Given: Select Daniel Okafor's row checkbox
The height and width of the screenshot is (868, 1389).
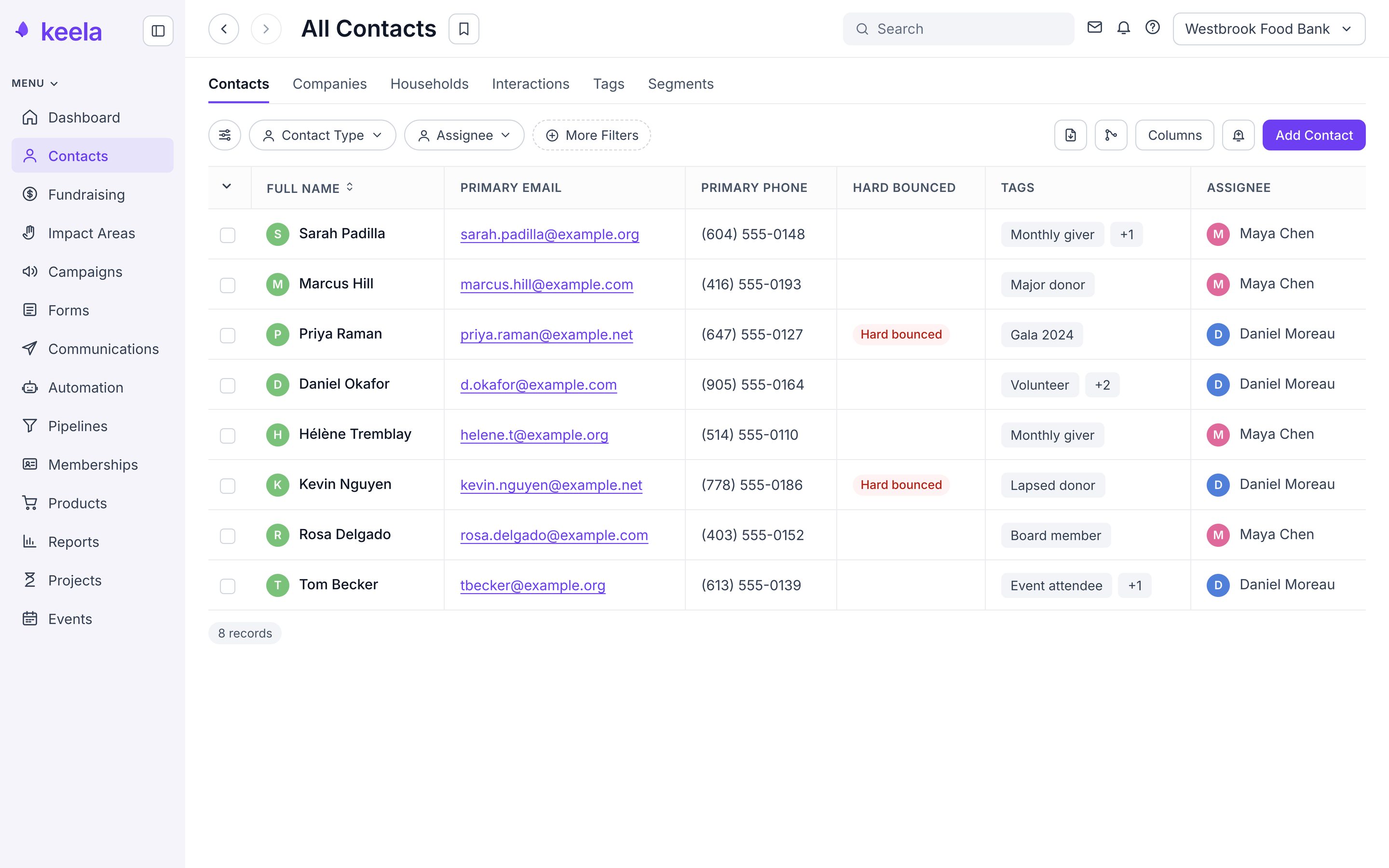Looking at the screenshot, I should pyautogui.click(x=228, y=385).
